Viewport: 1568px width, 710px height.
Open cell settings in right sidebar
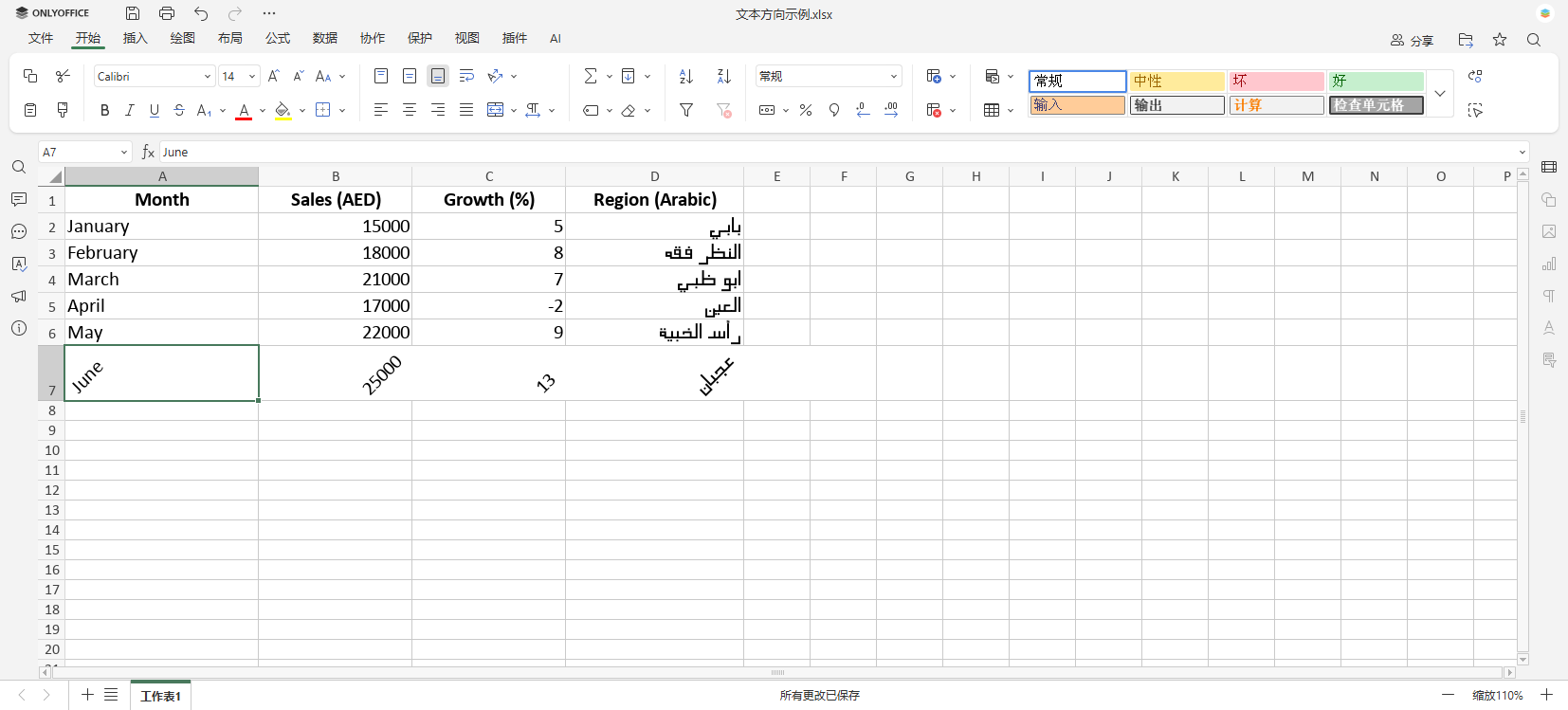coord(1549,167)
